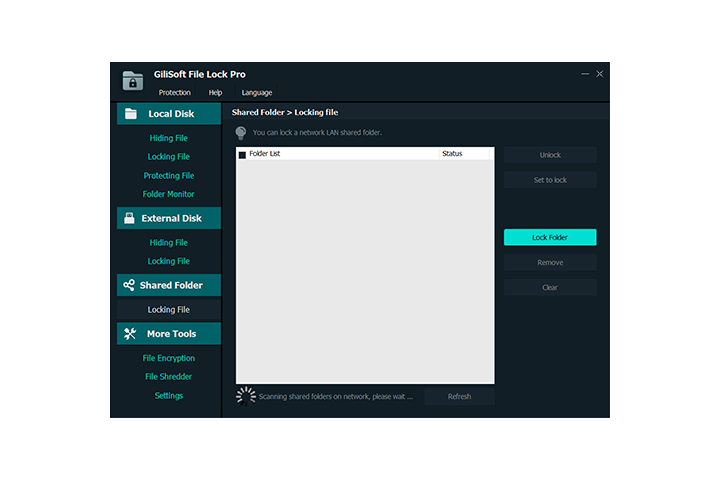Image resolution: width=720 pixels, height=480 pixels.
Task: Click the folder icon beside Local Disk
Action: pyautogui.click(x=131, y=113)
